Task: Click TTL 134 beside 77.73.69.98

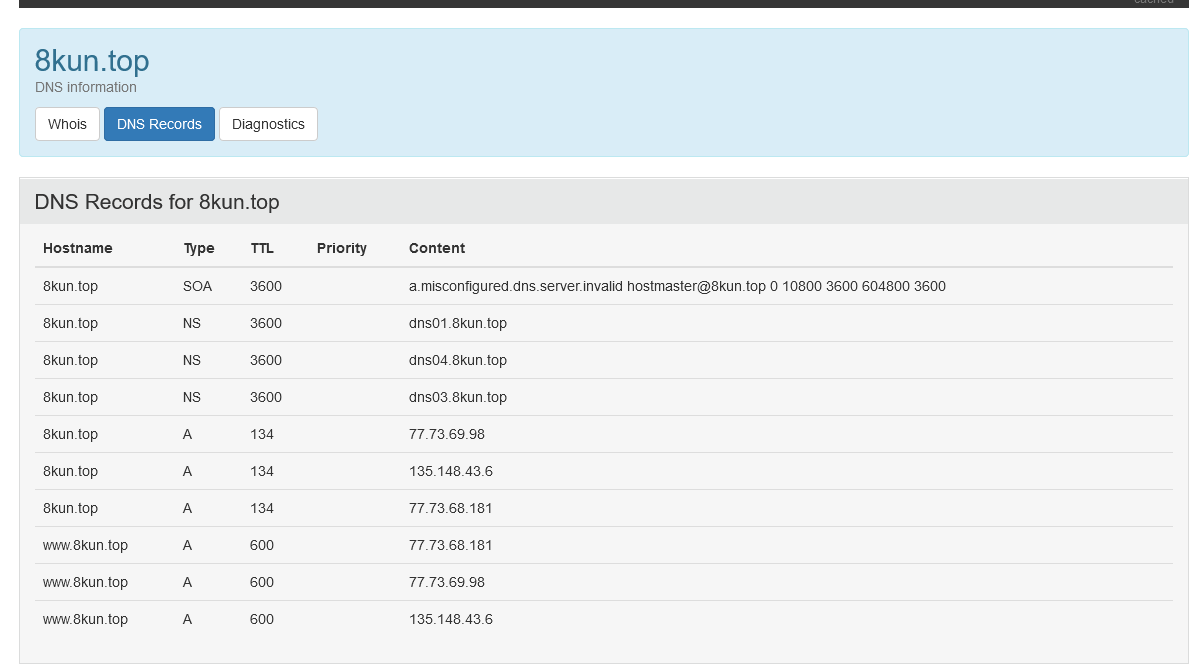Action: point(262,434)
